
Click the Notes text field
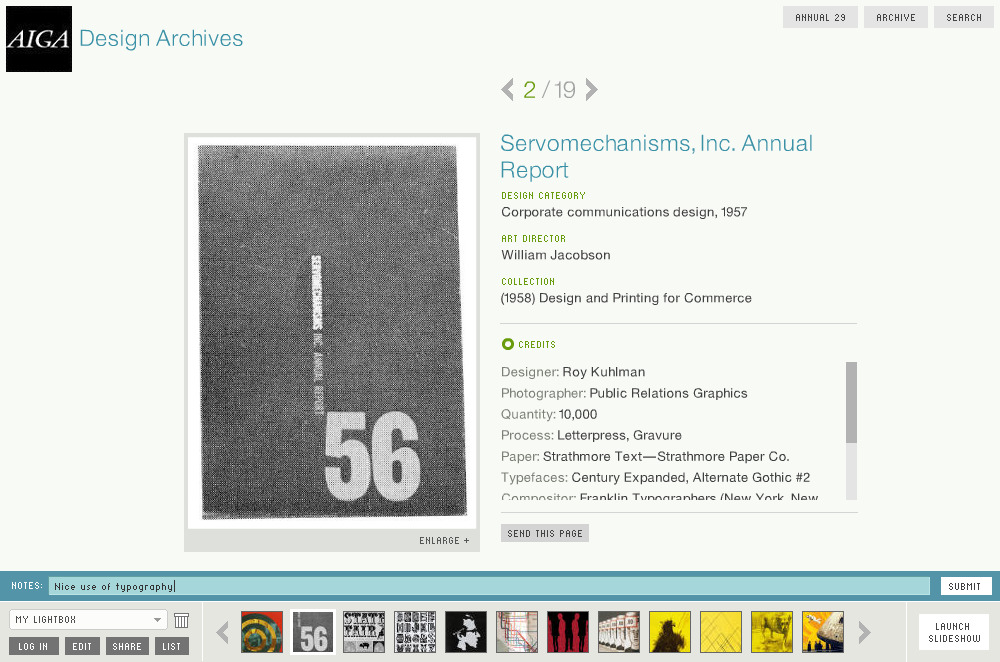[x=489, y=586]
